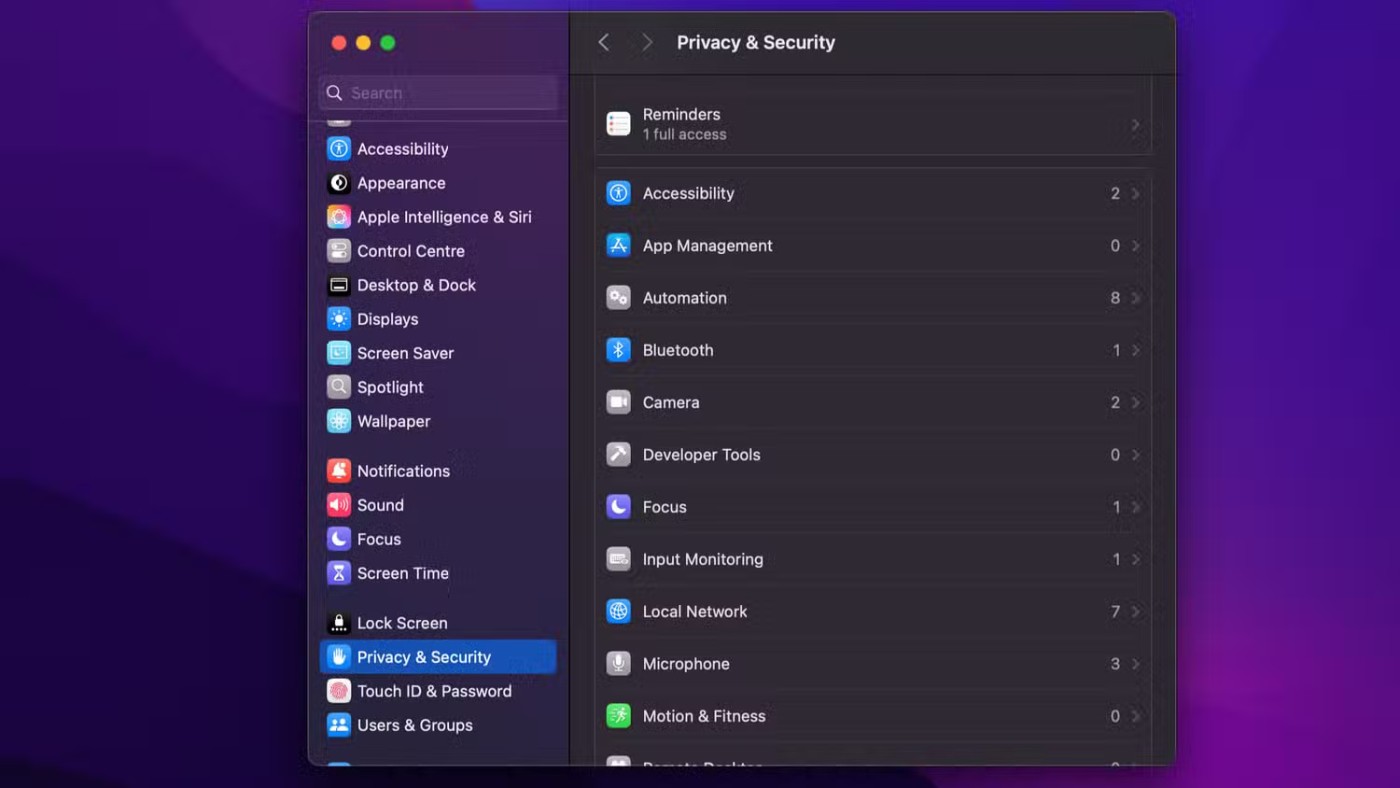1400x788 pixels.
Task: Go to Lock Screen settings
Action: tap(401, 623)
